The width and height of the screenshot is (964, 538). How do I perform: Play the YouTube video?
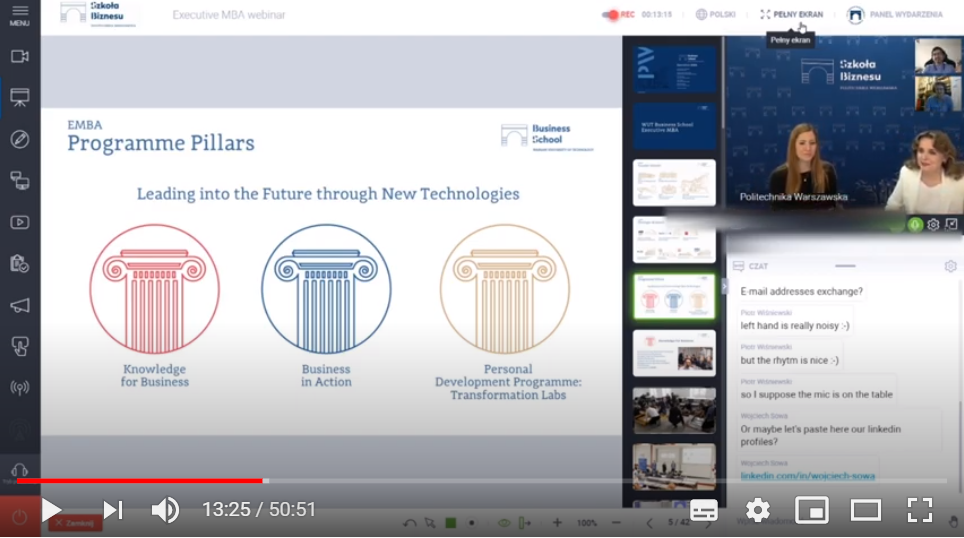51,510
